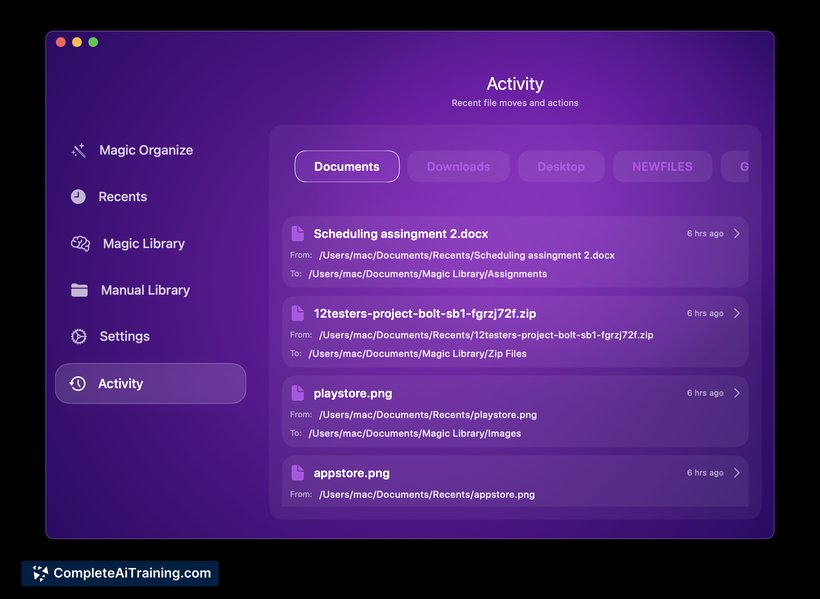Click the appstore.png file name
Screen dimensions: 820x599
click(x=351, y=473)
